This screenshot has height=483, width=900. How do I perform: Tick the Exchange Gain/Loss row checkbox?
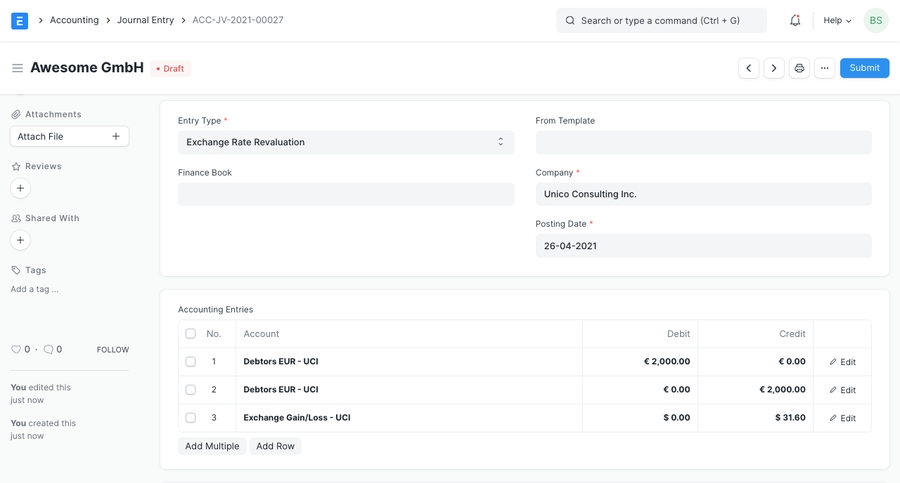click(190, 418)
